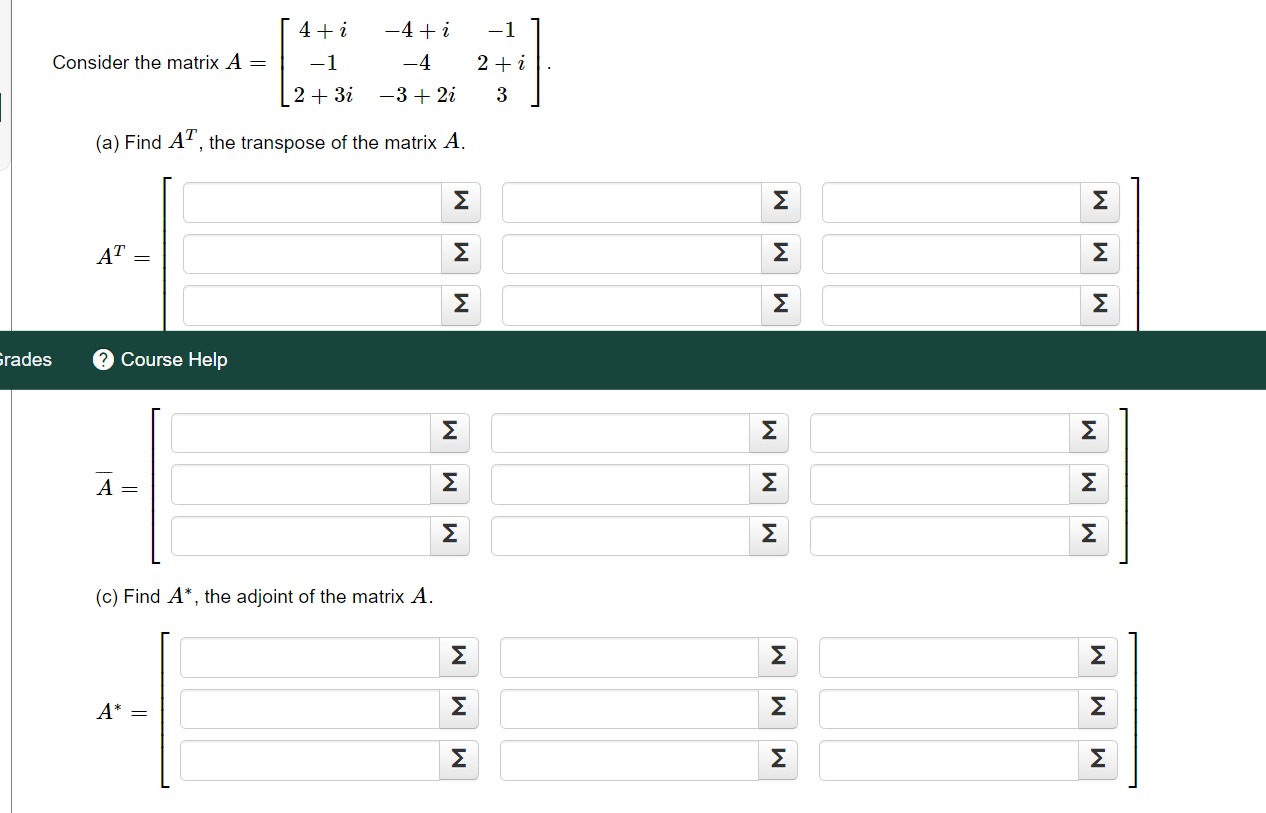This screenshot has height=813, width=1266.
Task: Open the equation editor for A transpose row 1 column 1
Action: pos(459,201)
